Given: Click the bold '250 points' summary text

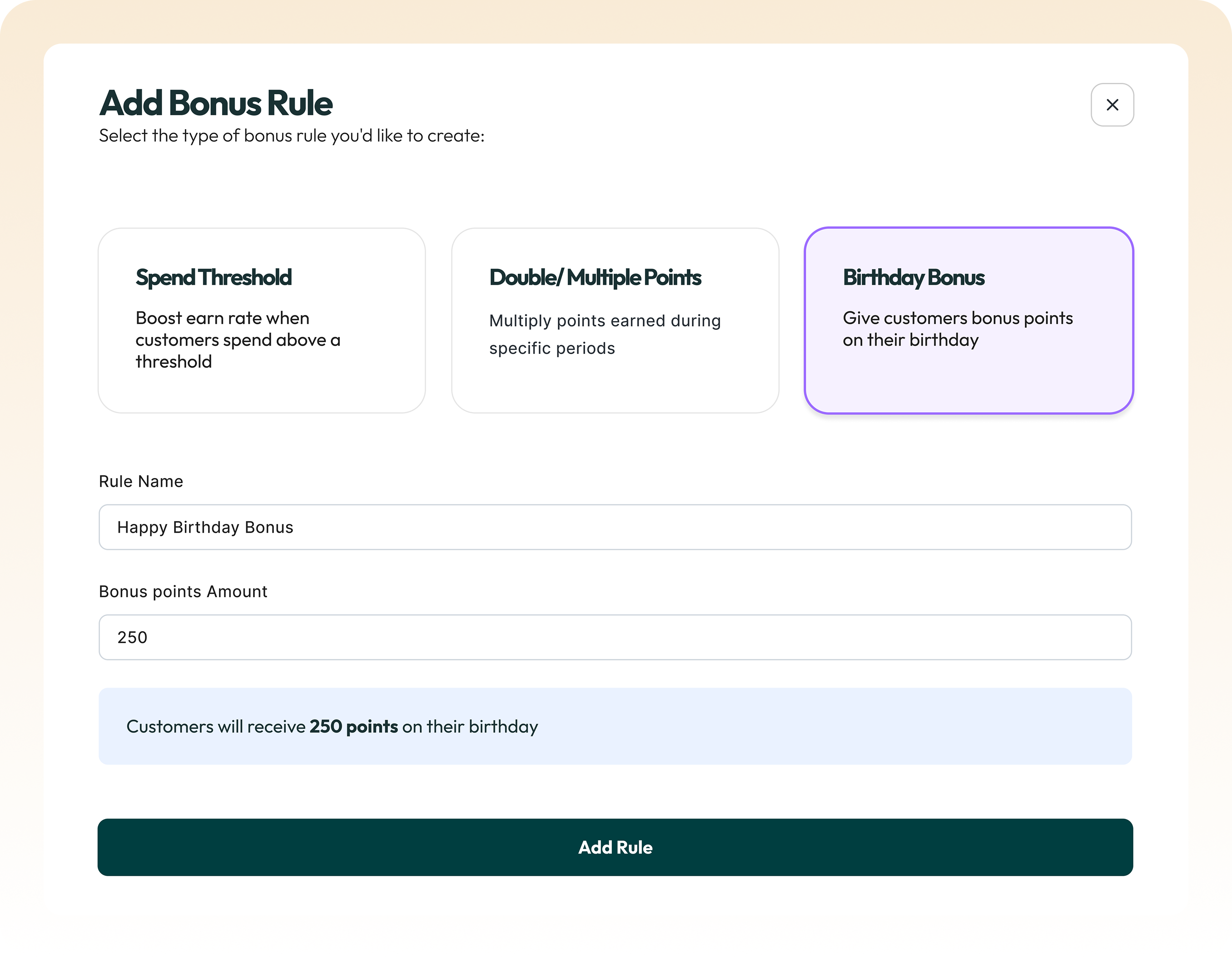Looking at the screenshot, I should pyautogui.click(x=354, y=727).
